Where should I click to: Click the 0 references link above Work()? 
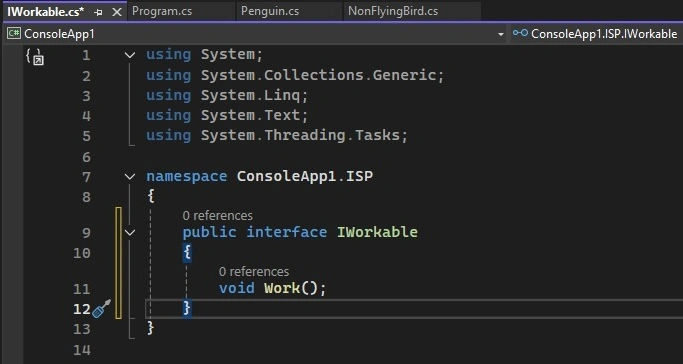(254, 272)
